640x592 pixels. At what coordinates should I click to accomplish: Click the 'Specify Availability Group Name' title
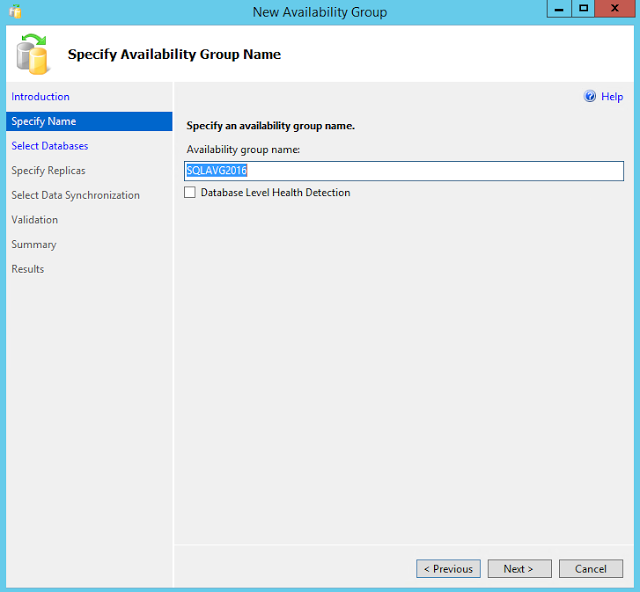tap(174, 54)
